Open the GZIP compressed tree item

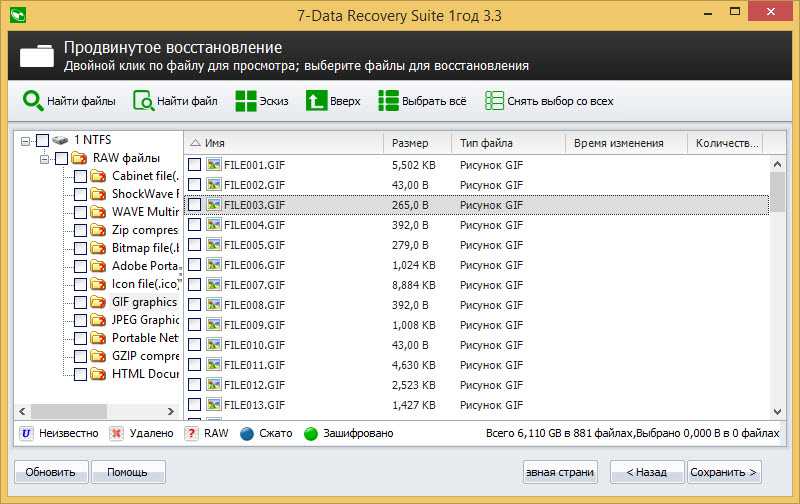pos(145,356)
